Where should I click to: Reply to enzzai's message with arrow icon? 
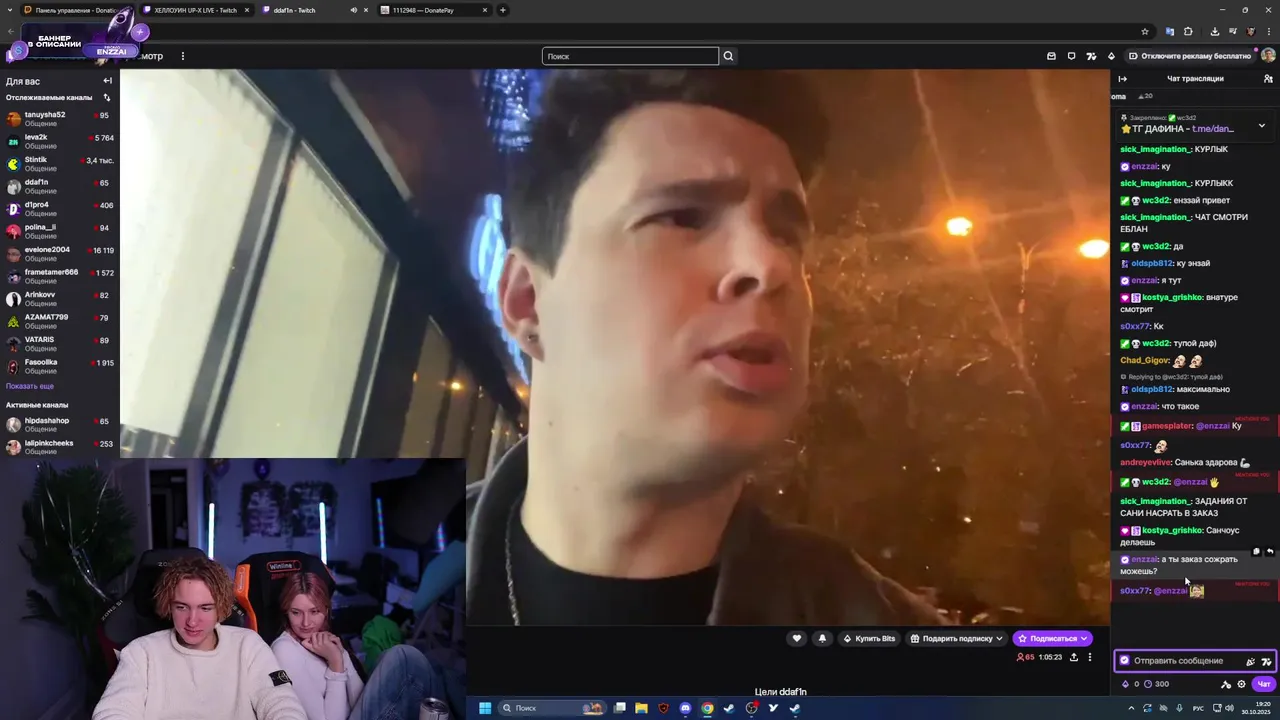click(1270, 551)
